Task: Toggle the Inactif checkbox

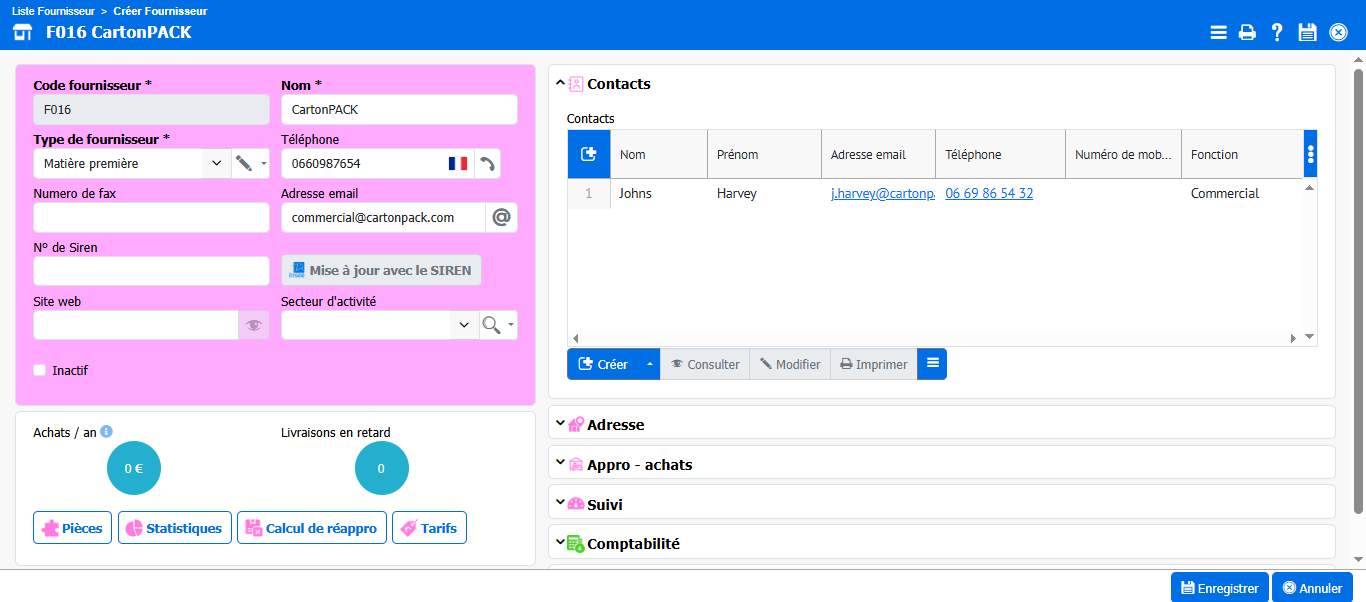Action: click(40, 370)
